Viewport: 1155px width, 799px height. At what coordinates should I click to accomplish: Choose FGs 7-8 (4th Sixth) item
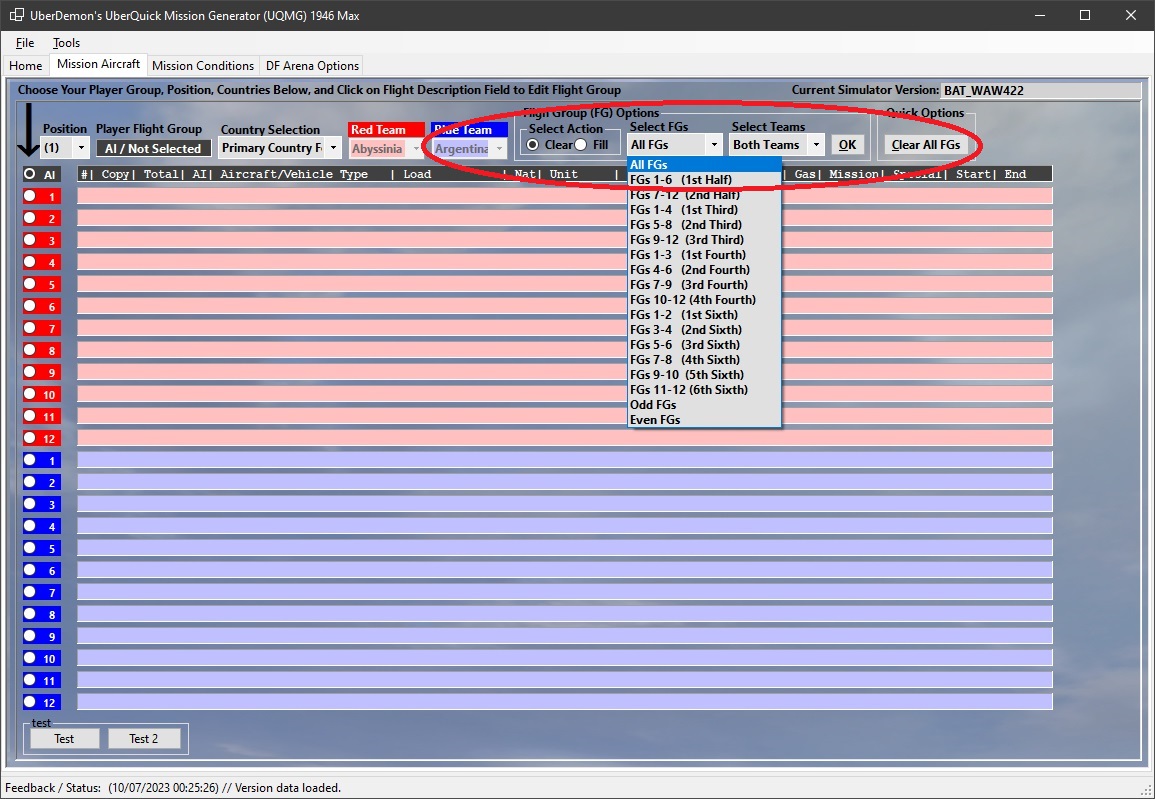[x=704, y=360]
